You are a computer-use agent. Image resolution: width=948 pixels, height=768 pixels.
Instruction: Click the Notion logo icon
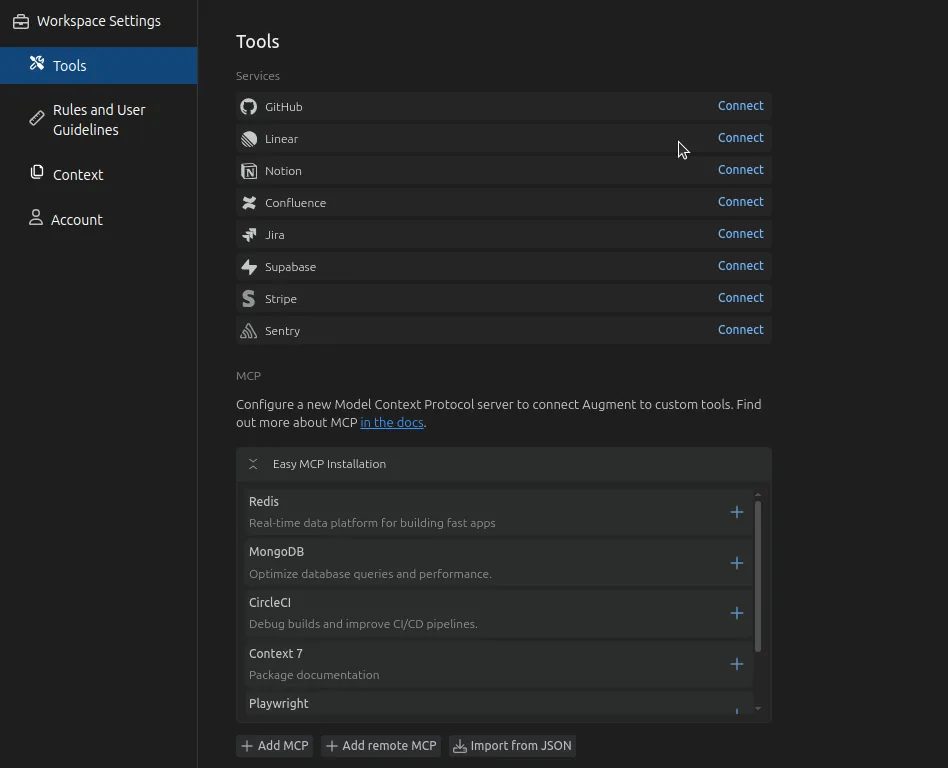pos(248,171)
